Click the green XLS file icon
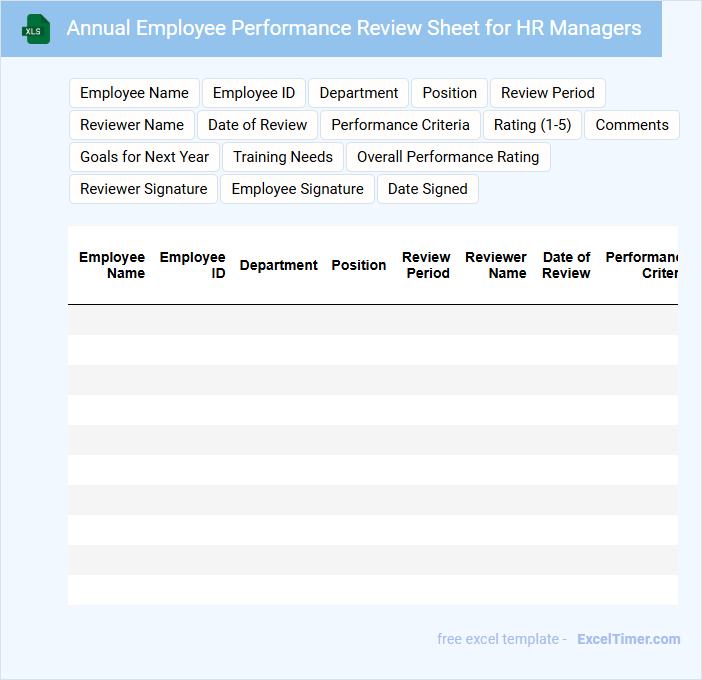Screen dimensions: 702x680 coord(36,29)
